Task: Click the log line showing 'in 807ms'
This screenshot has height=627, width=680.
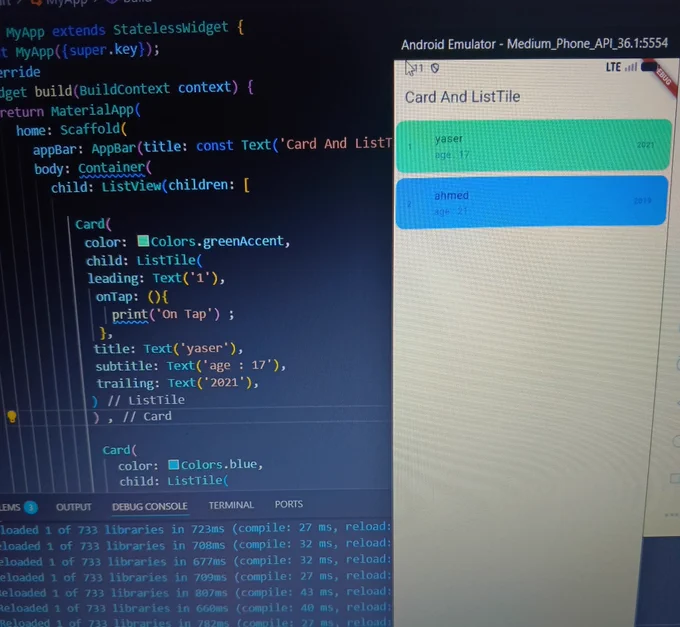Action: point(196,592)
